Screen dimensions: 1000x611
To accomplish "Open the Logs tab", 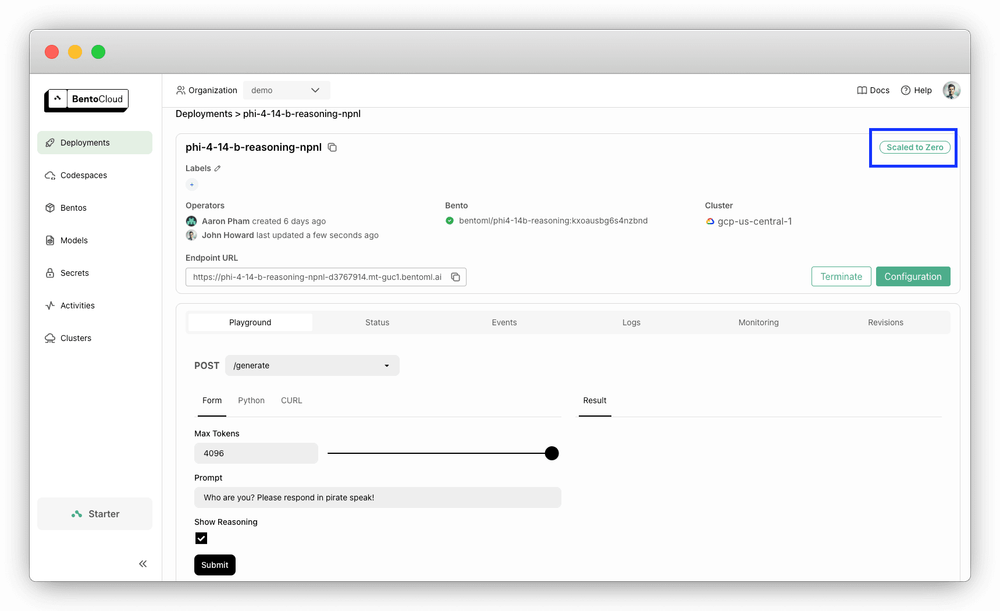I will pyautogui.click(x=631, y=322).
